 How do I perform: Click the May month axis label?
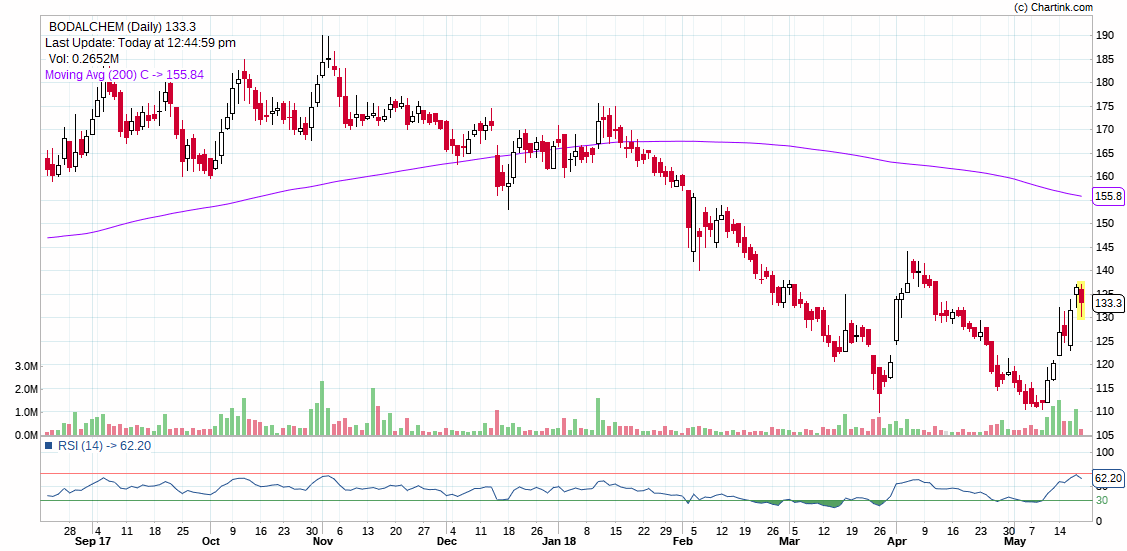[1015, 541]
